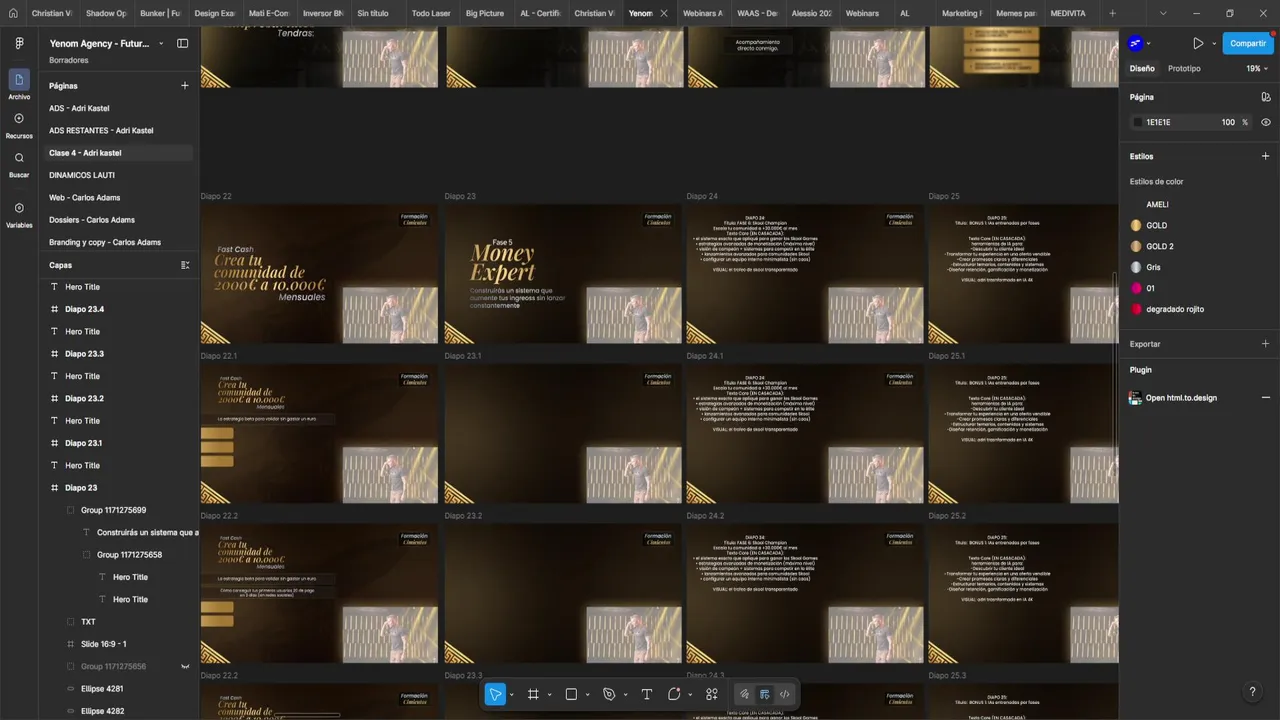Screen dimensions: 1280x720
Task: Open page ADS - Adri Kastel
Action: point(79,108)
